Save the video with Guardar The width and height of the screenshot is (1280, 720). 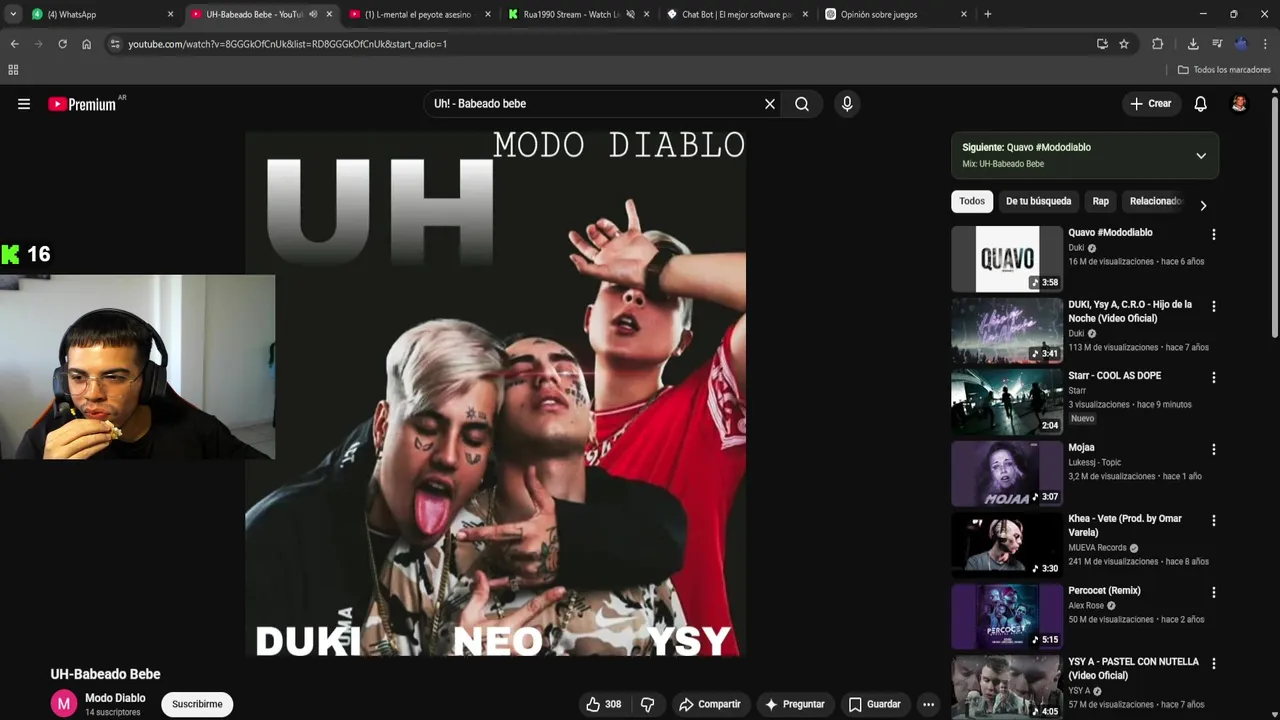coord(875,704)
